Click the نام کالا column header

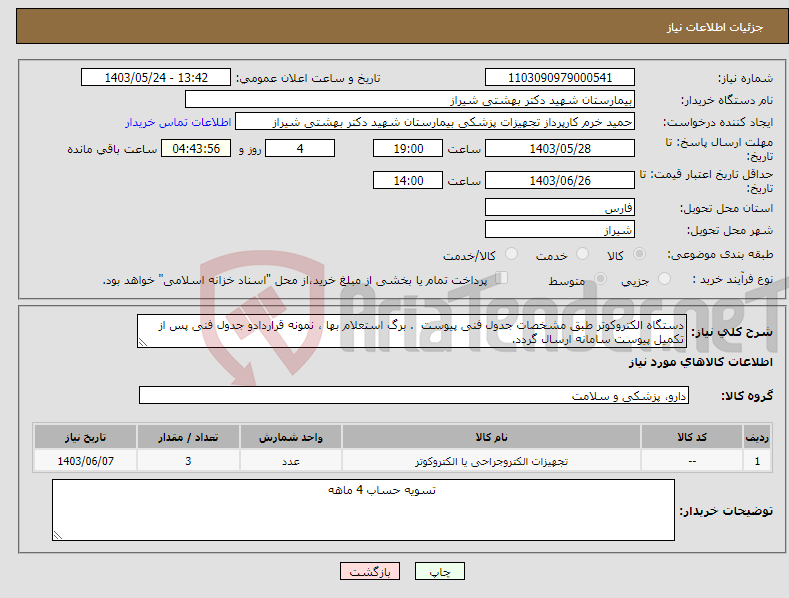click(x=491, y=437)
